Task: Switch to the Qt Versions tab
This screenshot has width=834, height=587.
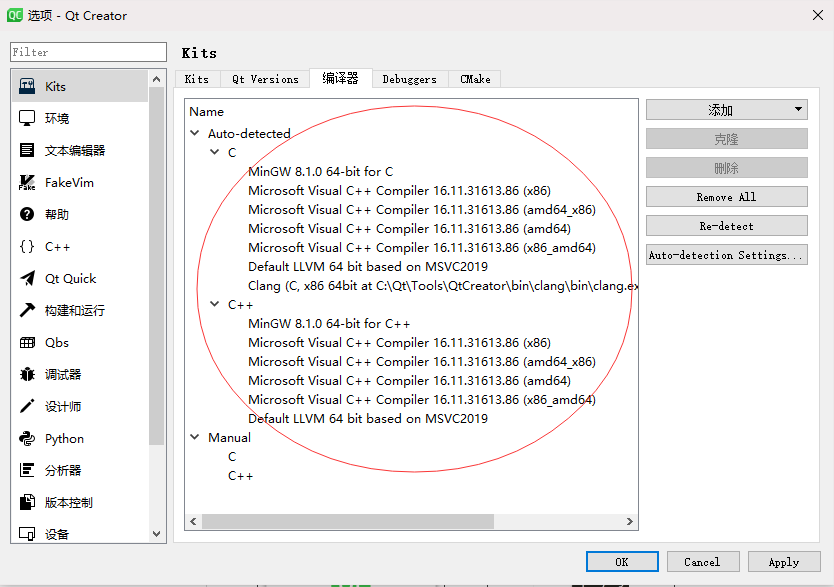Action: (x=265, y=79)
